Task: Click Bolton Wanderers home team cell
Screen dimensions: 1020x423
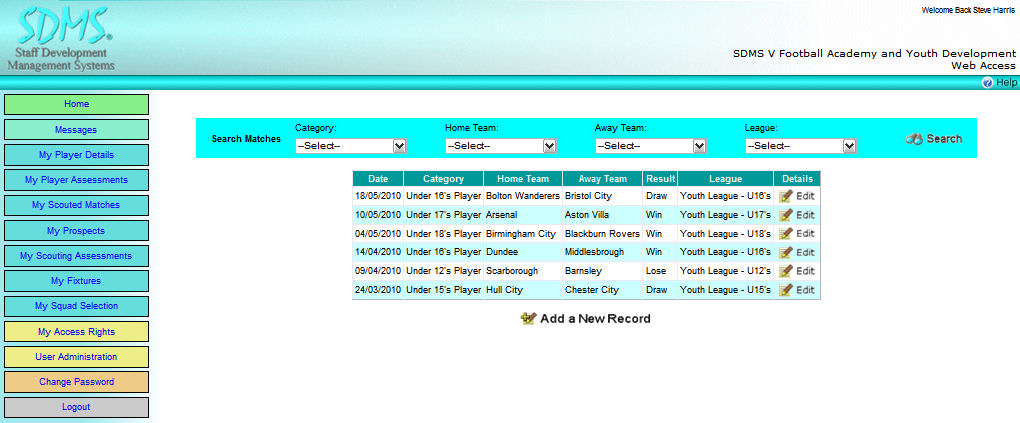Action: tap(522, 196)
